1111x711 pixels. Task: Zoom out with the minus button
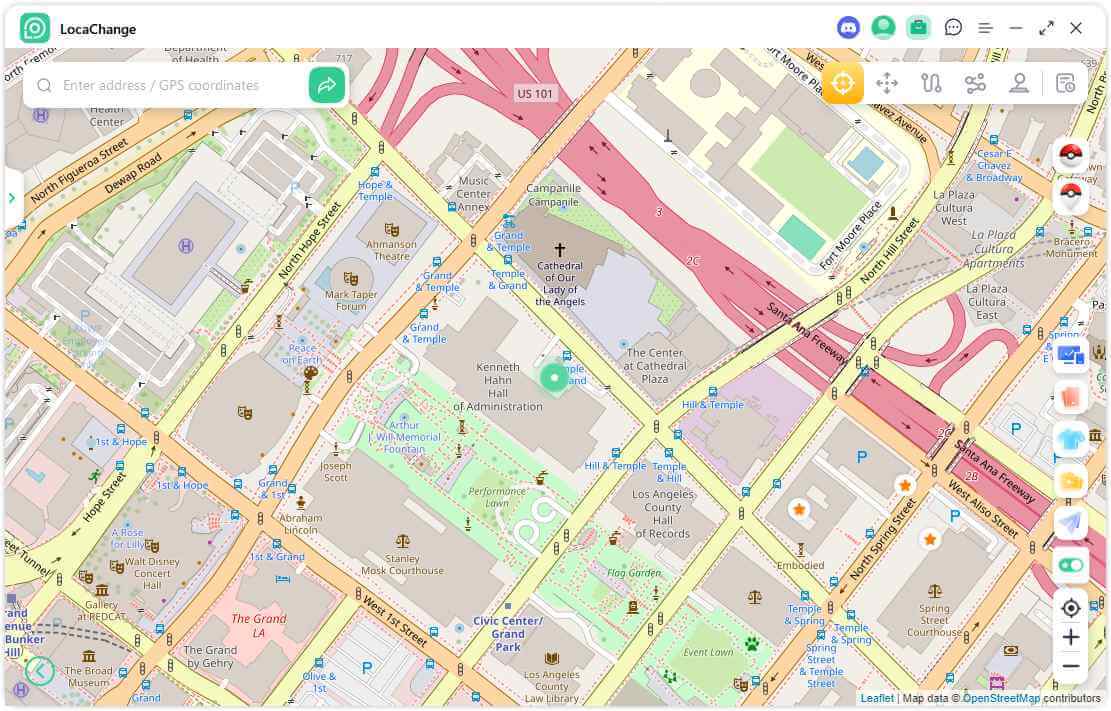pyautogui.click(x=1071, y=666)
